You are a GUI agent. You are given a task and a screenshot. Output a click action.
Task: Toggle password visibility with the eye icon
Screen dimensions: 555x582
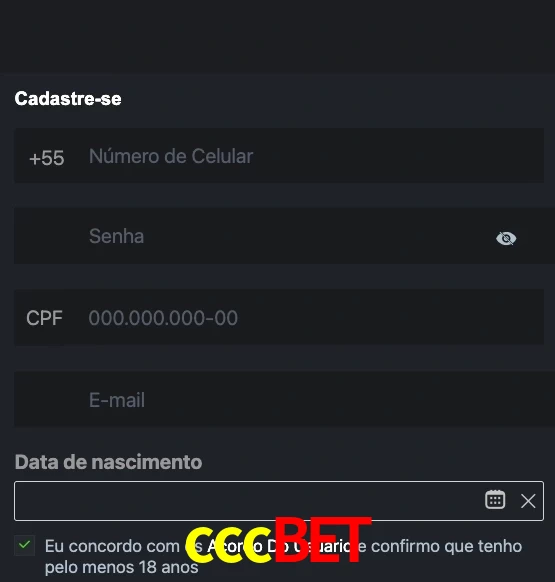(506, 238)
